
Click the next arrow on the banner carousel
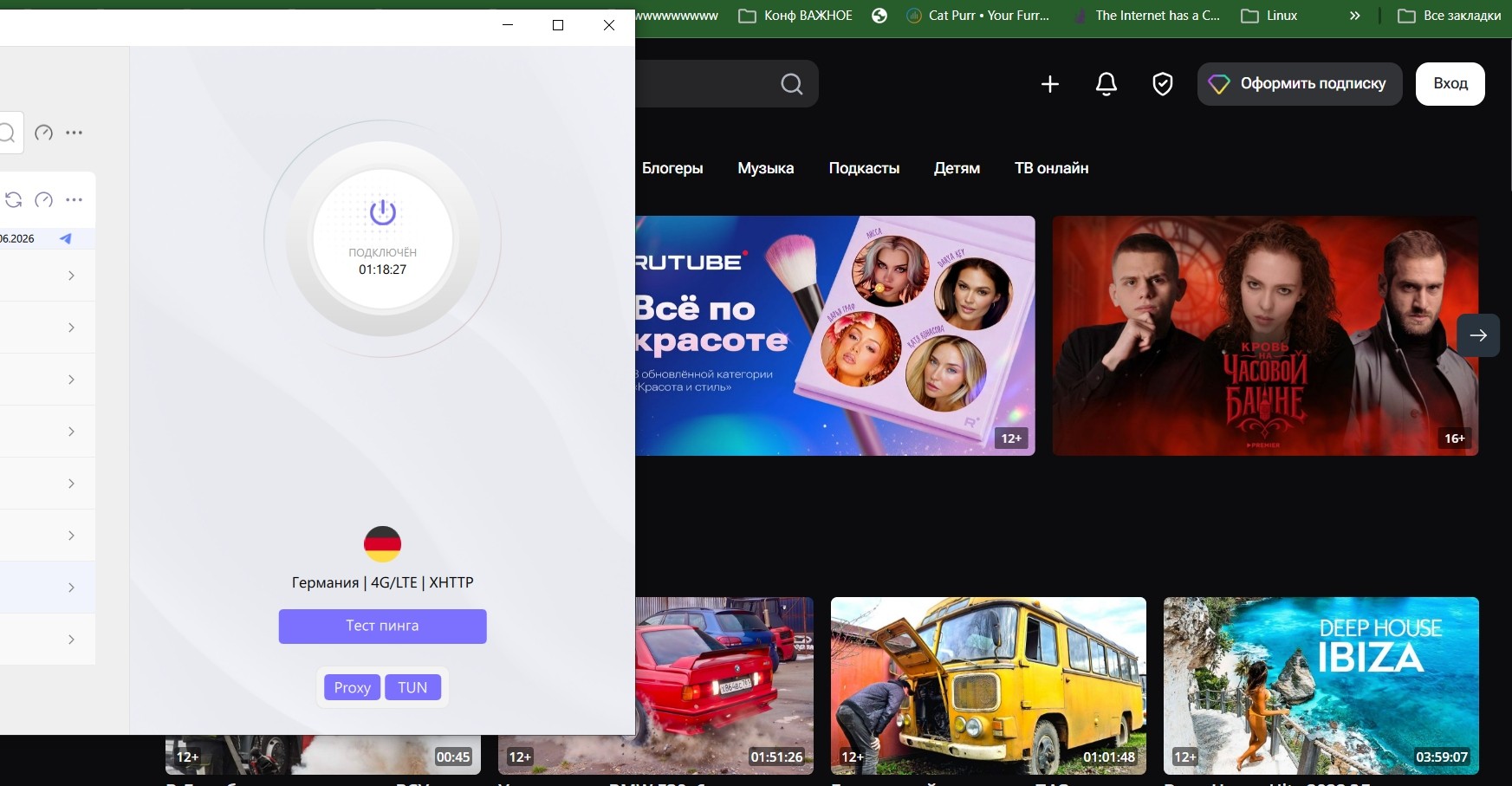[1478, 335]
